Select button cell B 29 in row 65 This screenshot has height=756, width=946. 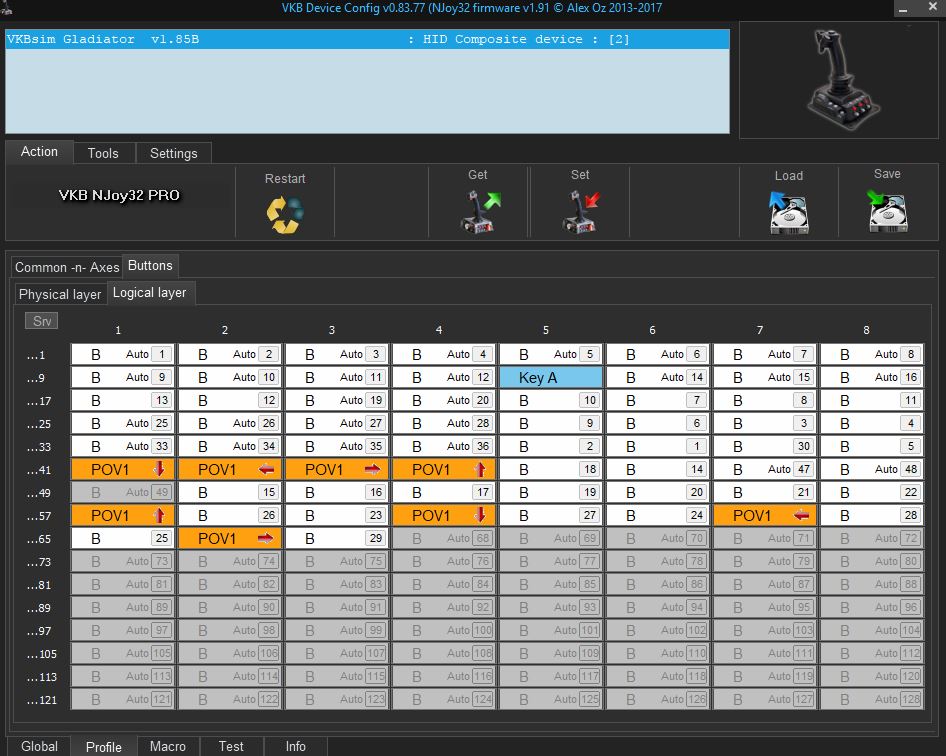337,538
